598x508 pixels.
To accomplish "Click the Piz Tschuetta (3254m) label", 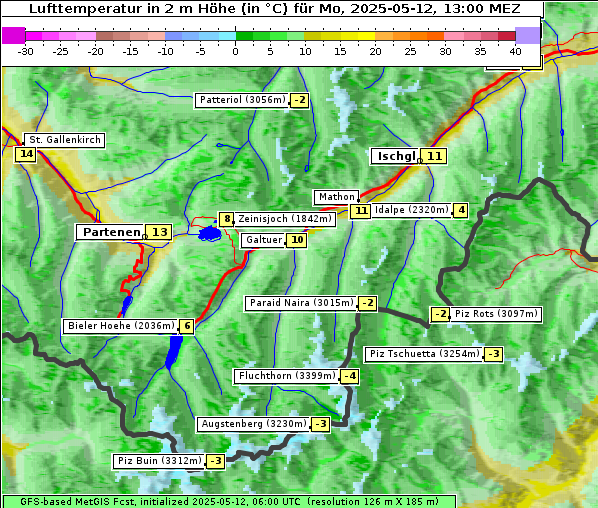I will (x=424, y=354).
